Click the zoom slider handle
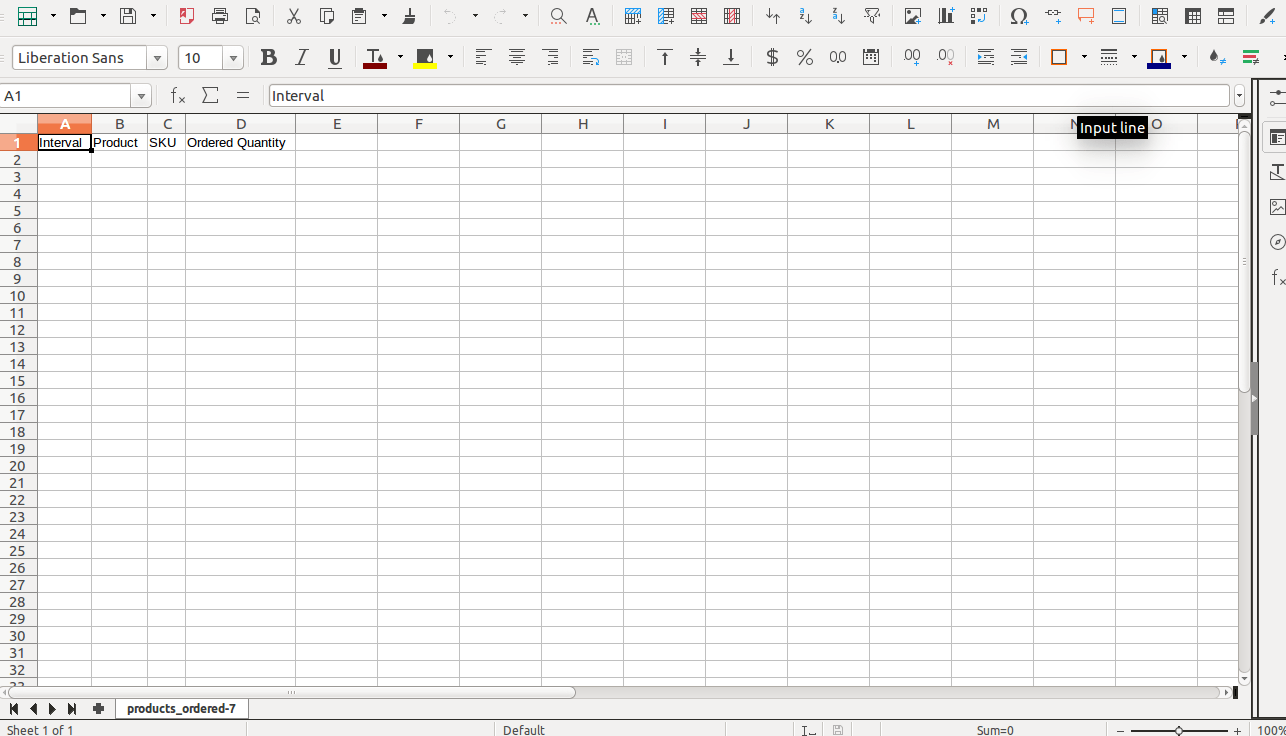 click(x=1179, y=730)
